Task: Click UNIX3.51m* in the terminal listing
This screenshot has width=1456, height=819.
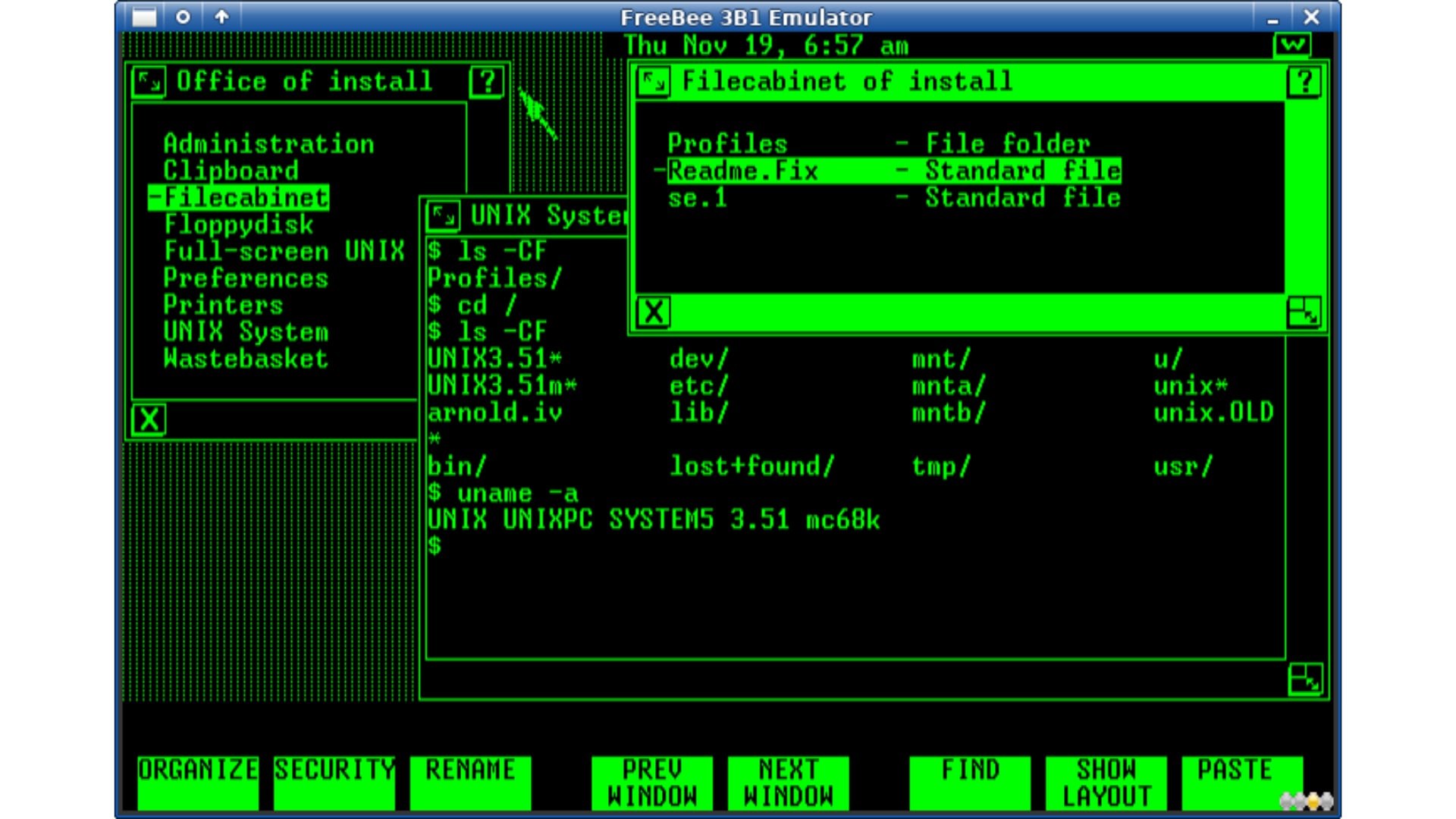Action: [503, 386]
